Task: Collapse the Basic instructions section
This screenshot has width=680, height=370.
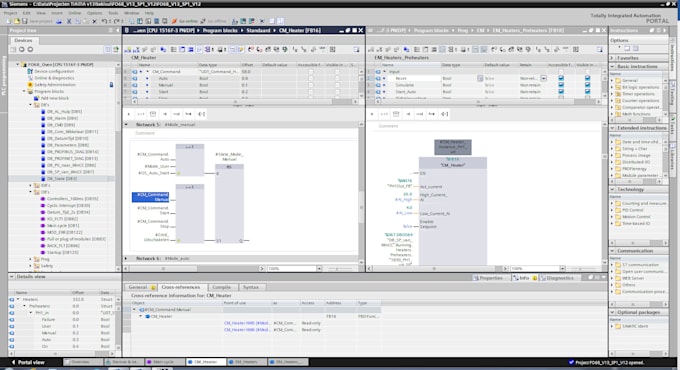Action: 612,66
